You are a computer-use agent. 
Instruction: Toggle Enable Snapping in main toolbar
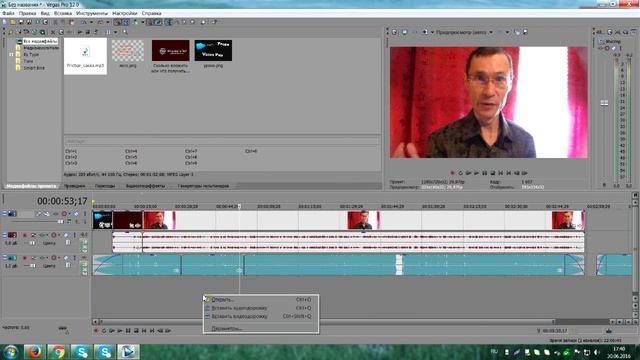coord(118,22)
